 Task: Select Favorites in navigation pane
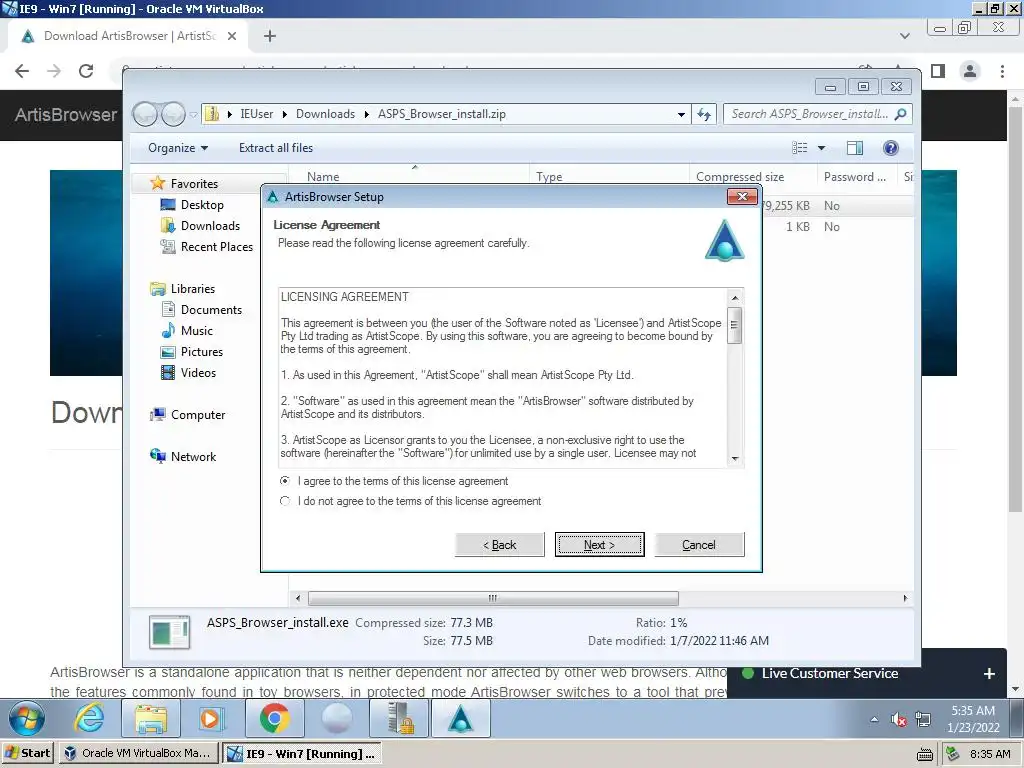pyautogui.click(x=194, y=184)
